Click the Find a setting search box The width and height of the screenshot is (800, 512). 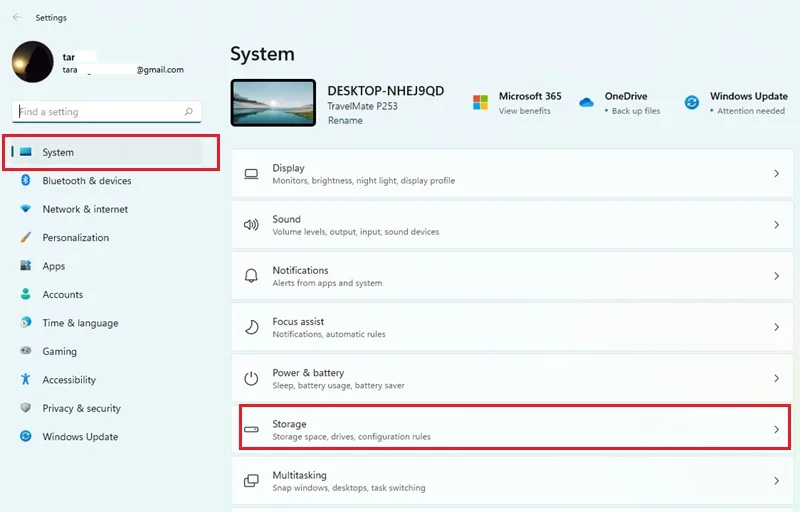click(x=106, y=112)
